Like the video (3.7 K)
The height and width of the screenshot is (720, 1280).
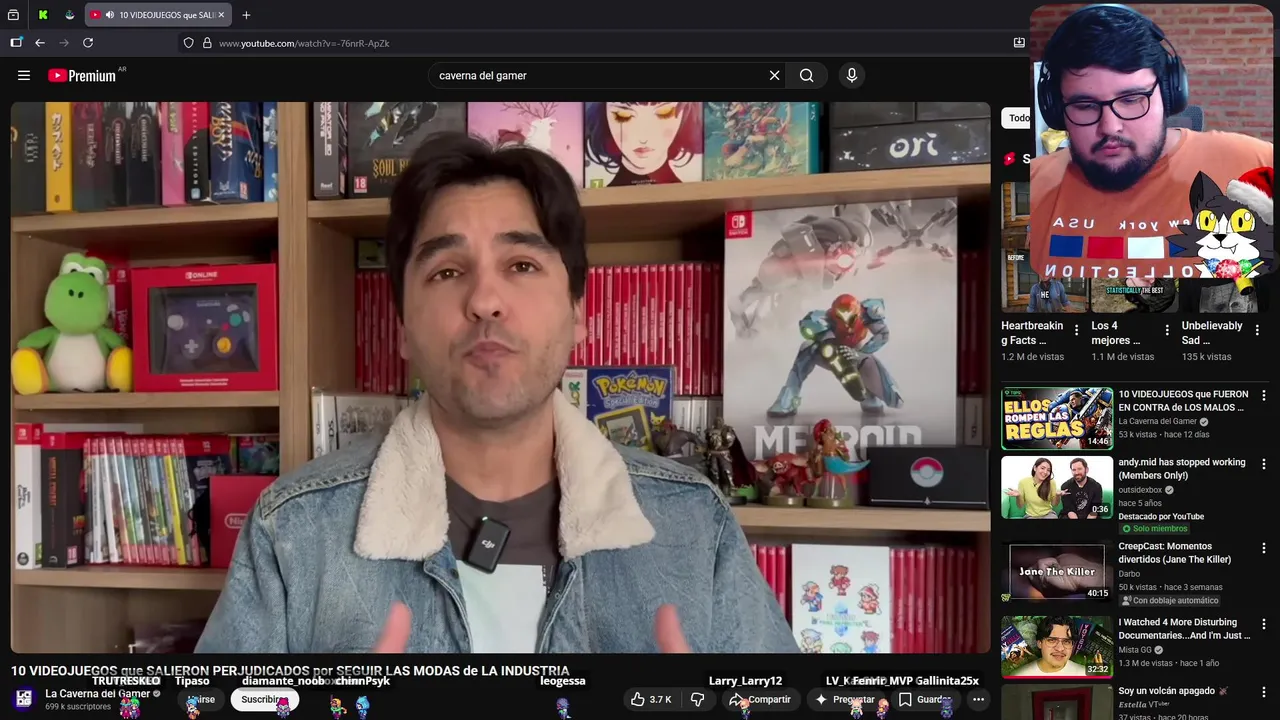coord(650,700)
